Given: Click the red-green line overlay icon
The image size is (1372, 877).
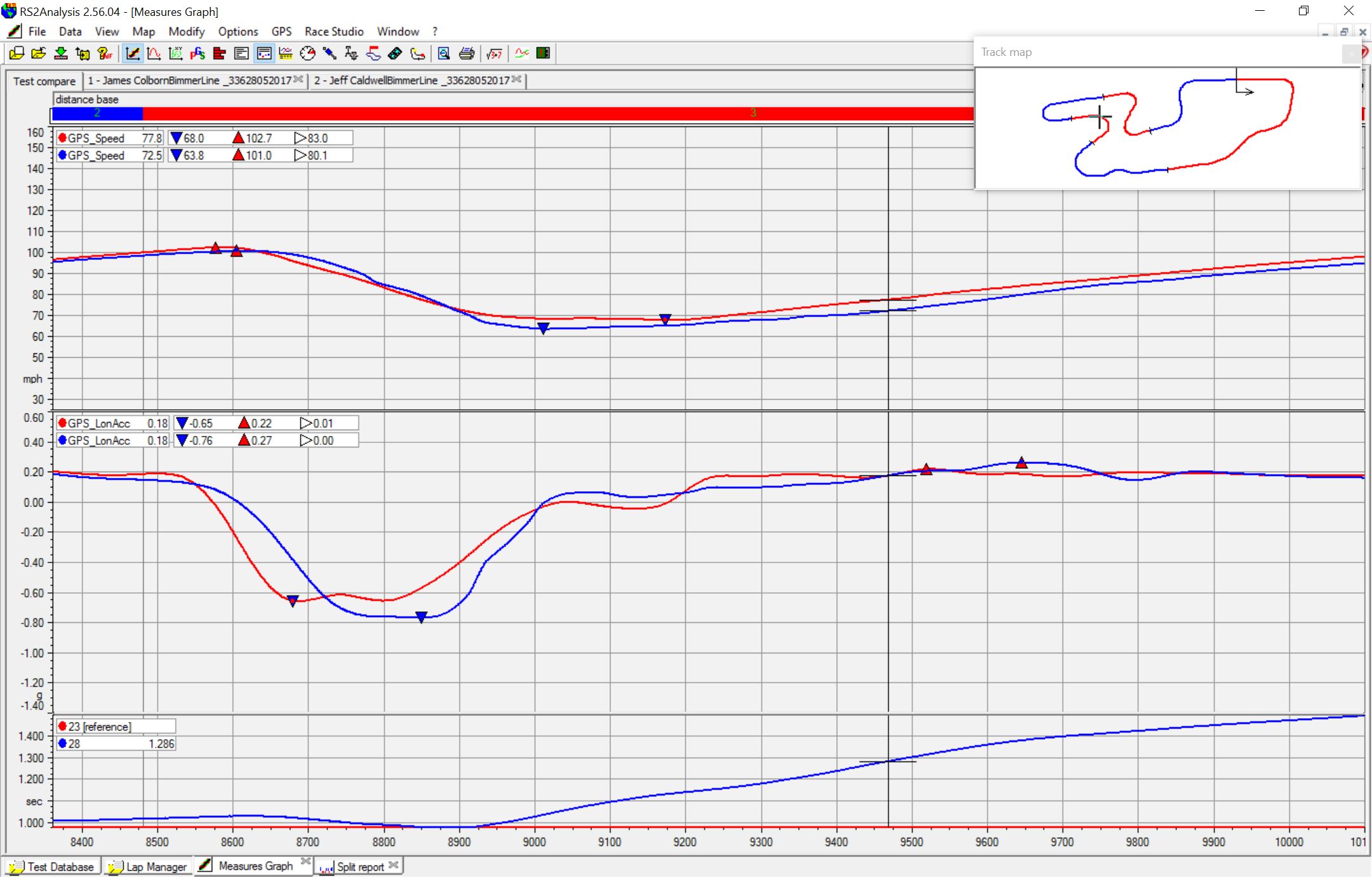Looking at the screenshot, I should coord(521,53).
